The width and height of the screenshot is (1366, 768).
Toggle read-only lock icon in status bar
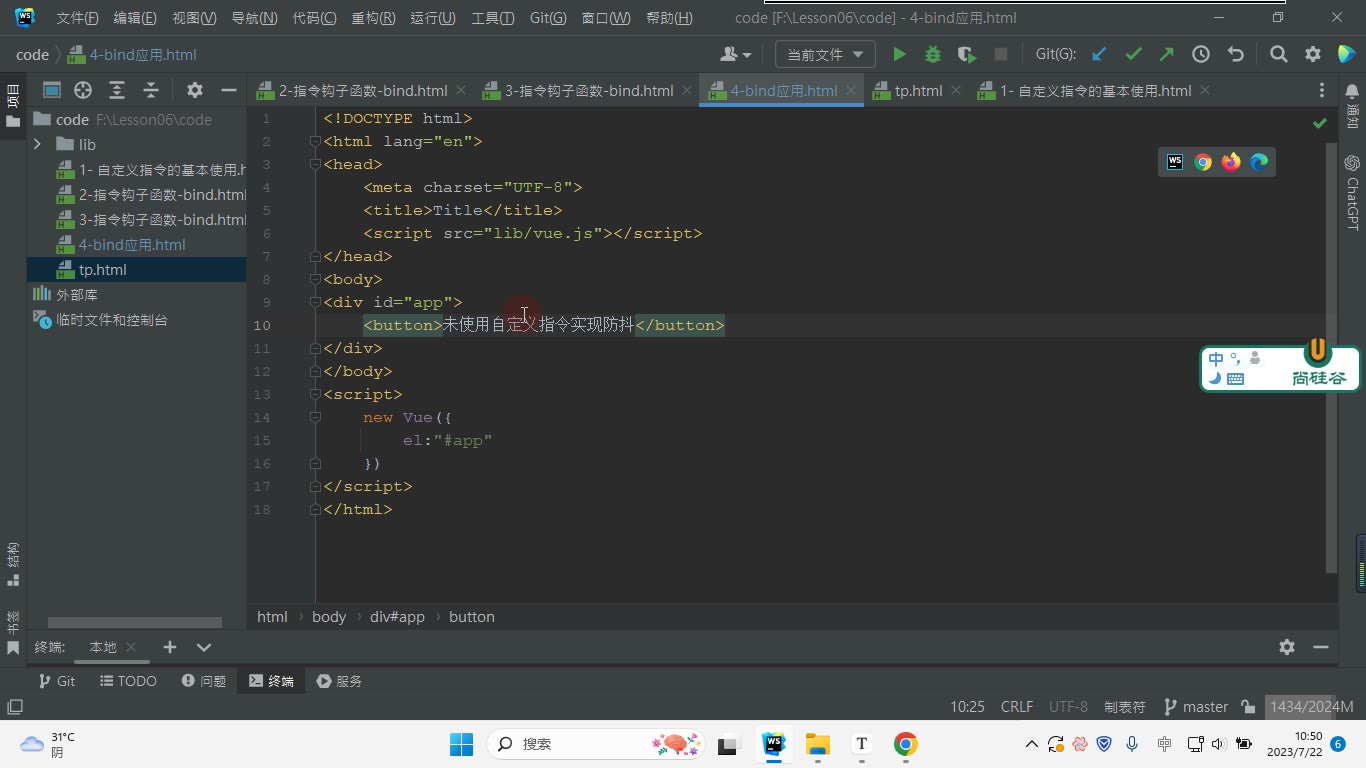(1248, 707)
